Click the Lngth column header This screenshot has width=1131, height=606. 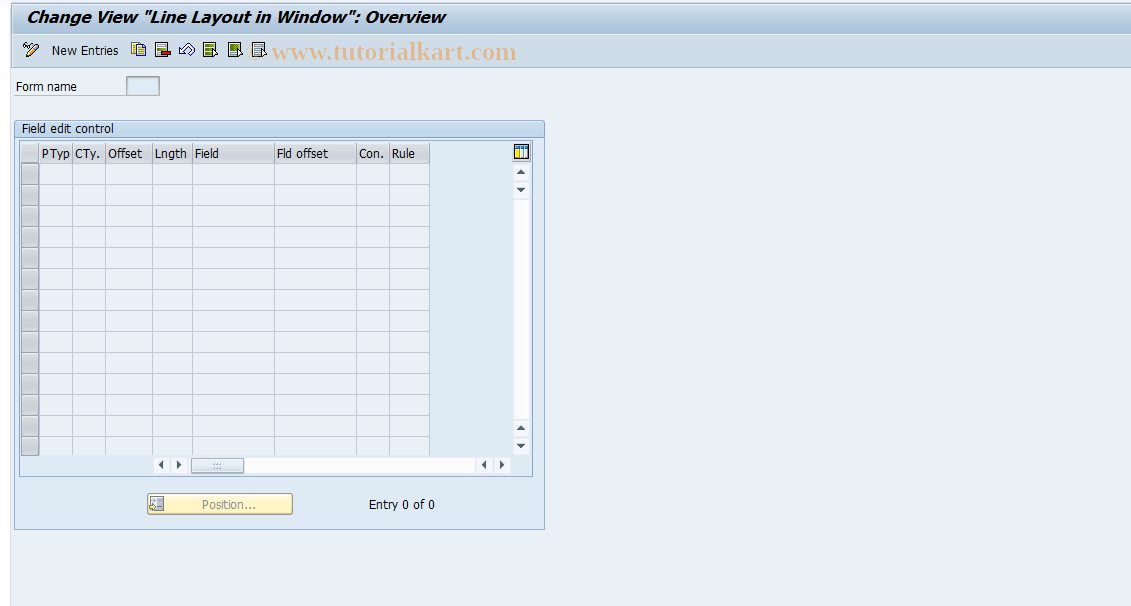pos(172,154)
